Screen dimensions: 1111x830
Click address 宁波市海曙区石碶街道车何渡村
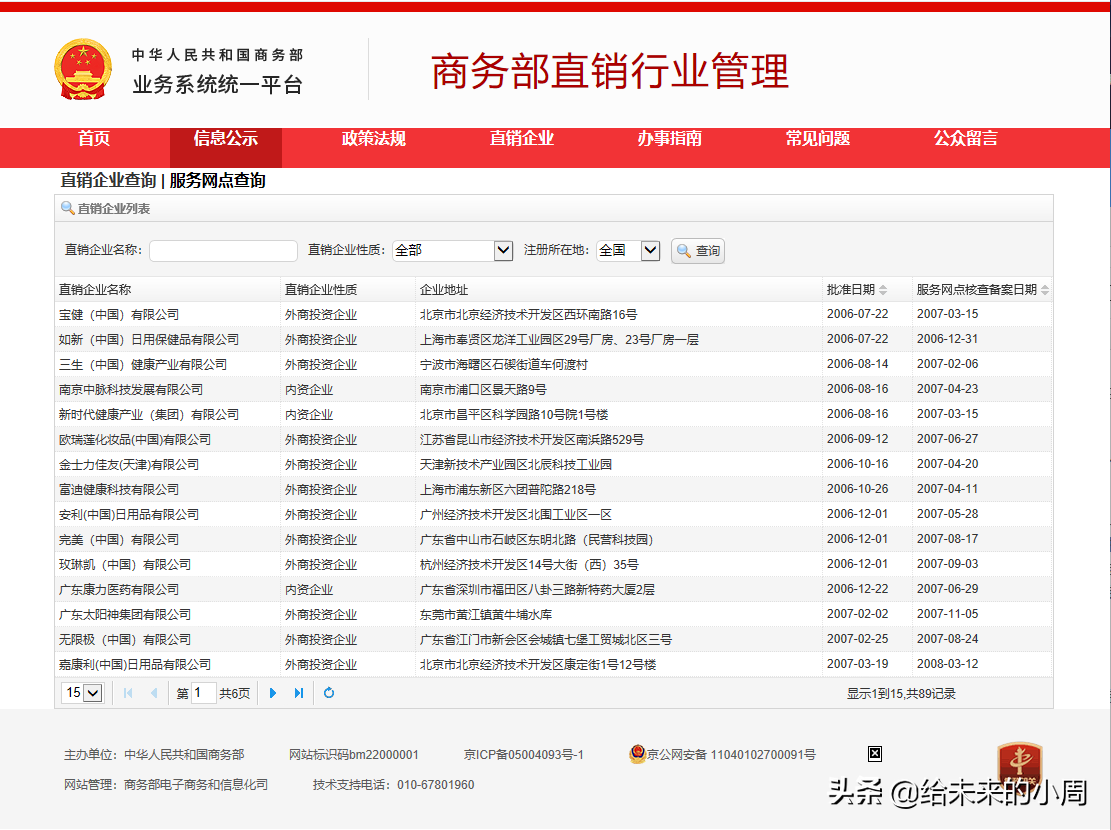(x=504, y=364)
